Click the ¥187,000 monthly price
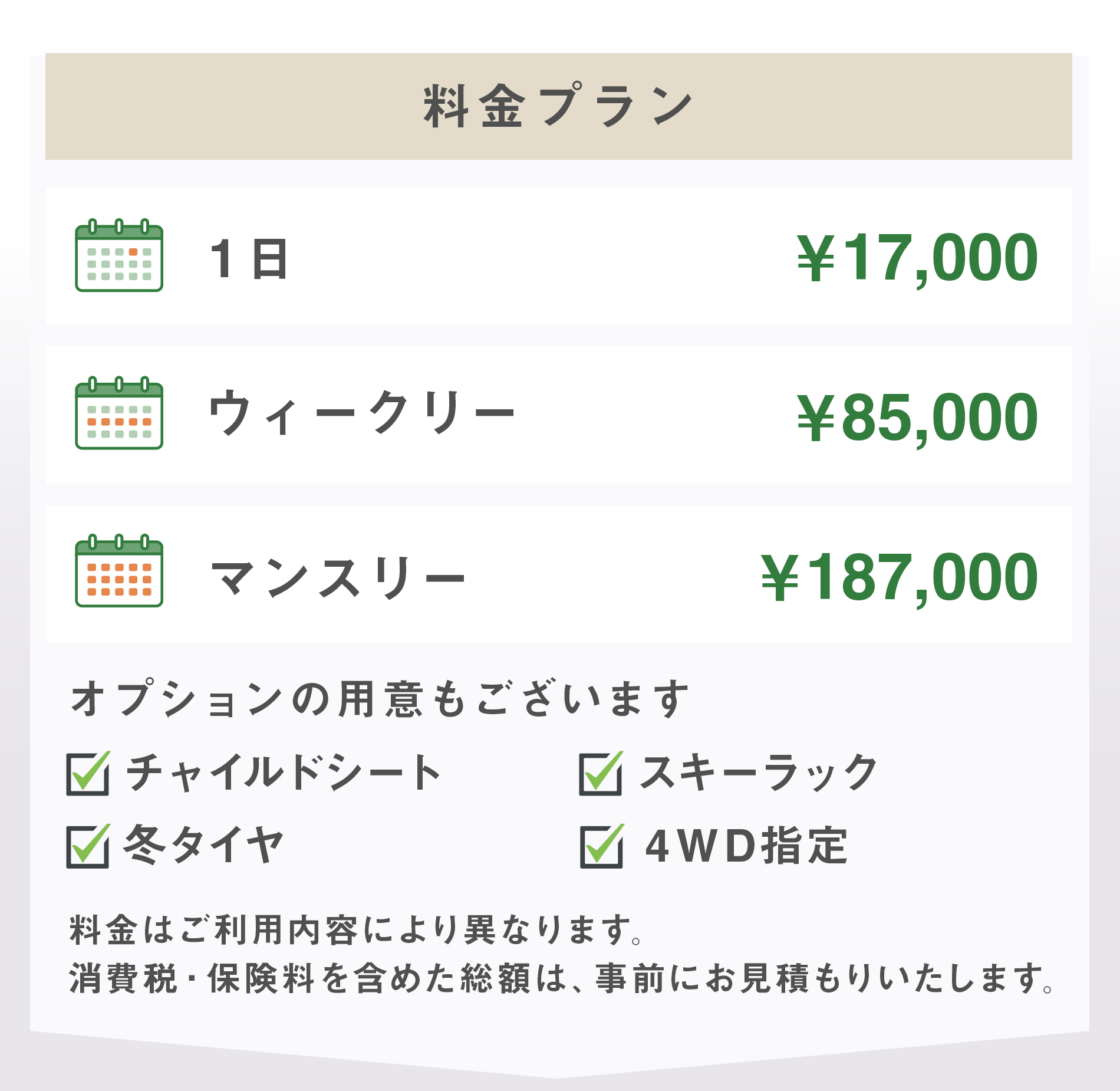 pos(899,578)
